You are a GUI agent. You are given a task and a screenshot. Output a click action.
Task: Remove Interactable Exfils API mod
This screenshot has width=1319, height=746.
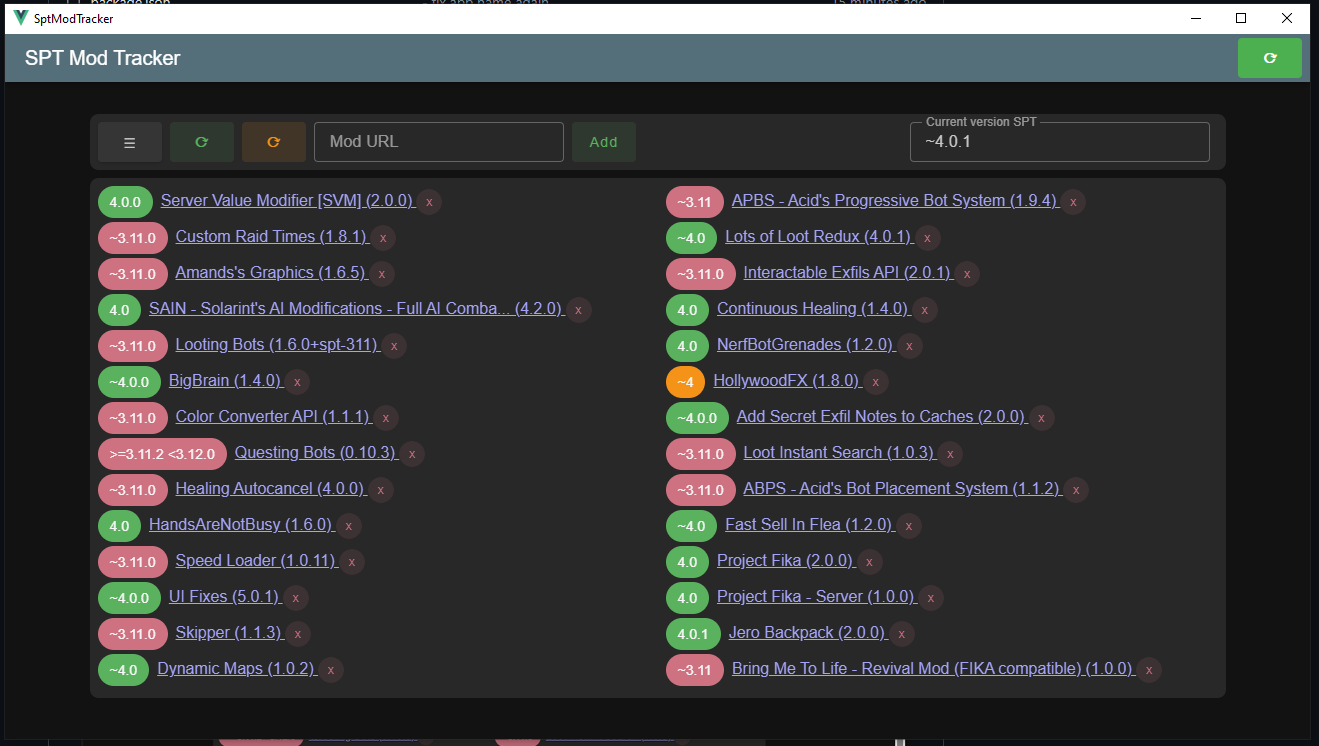click(967, 273)
